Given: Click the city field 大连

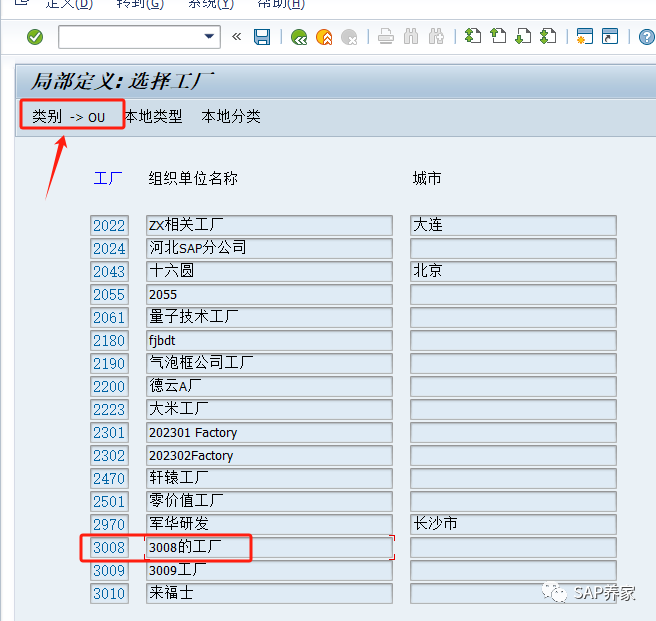Looking at the screenshot, I should [513, 226].
